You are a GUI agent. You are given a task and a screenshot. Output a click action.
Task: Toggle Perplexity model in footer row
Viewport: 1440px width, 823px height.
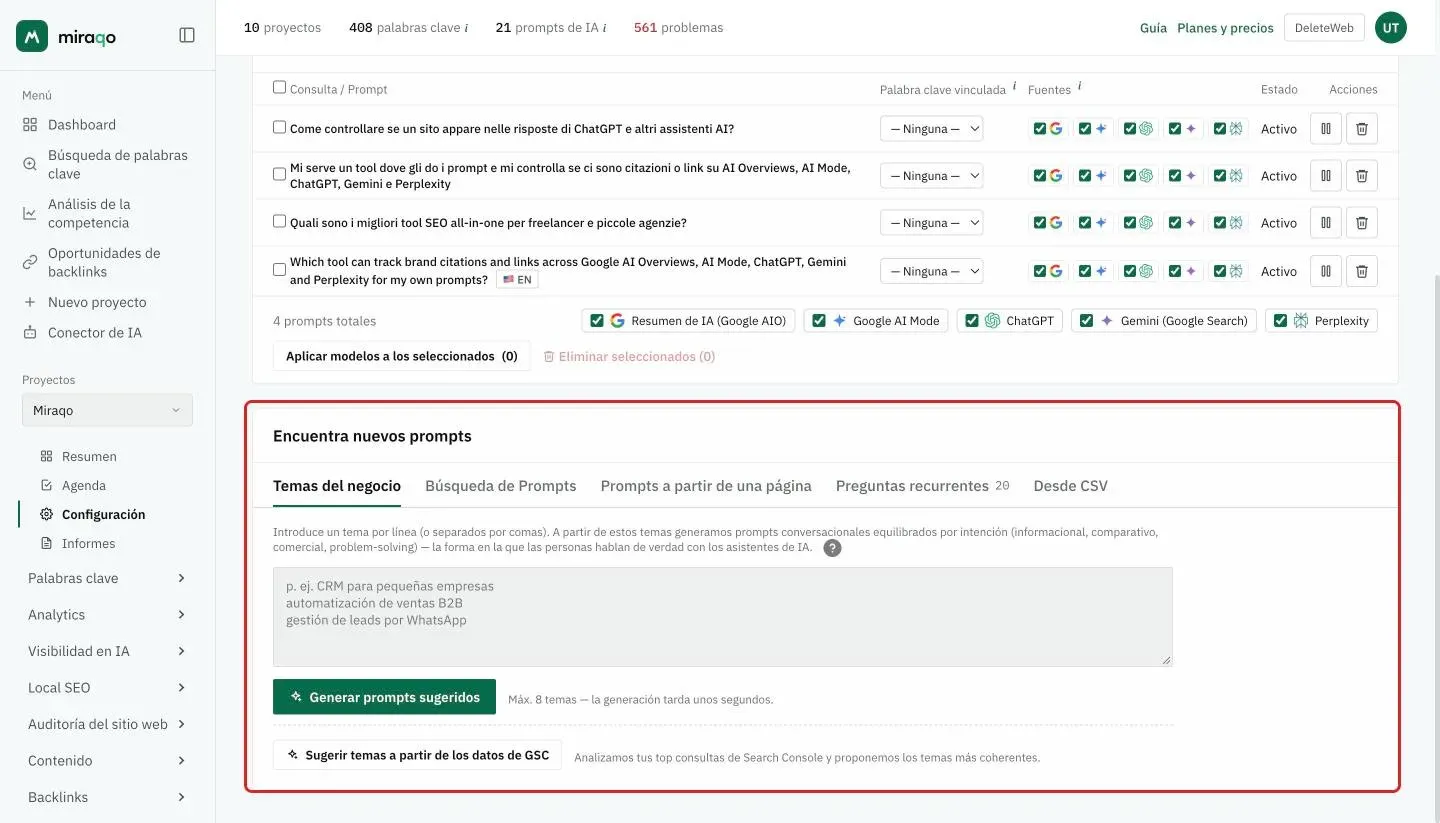coord(1280,321)
